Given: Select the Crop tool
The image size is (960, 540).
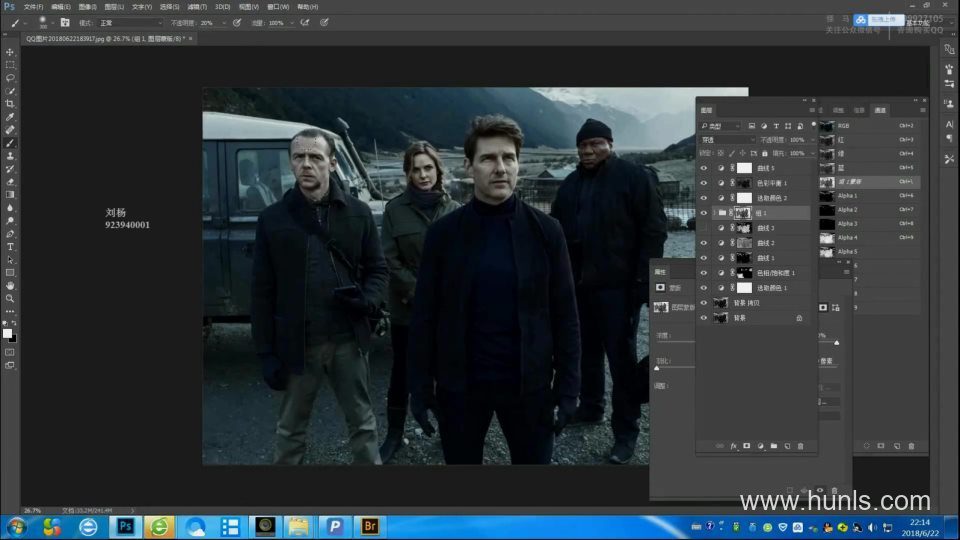Looking at the screenshot, I should coord(10,103).
